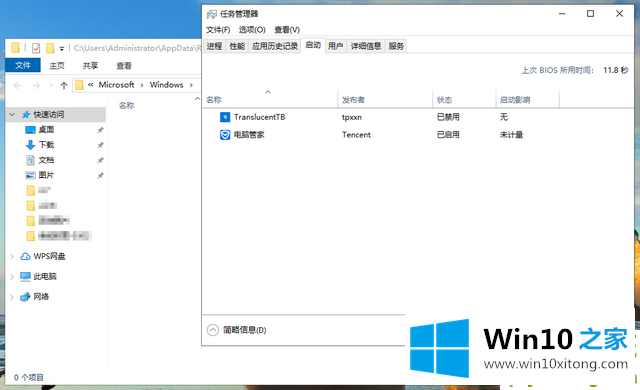Click the Explorer back arrow
Image resolution: width=640 pixels, height=390 pixels.
point(18,85)
